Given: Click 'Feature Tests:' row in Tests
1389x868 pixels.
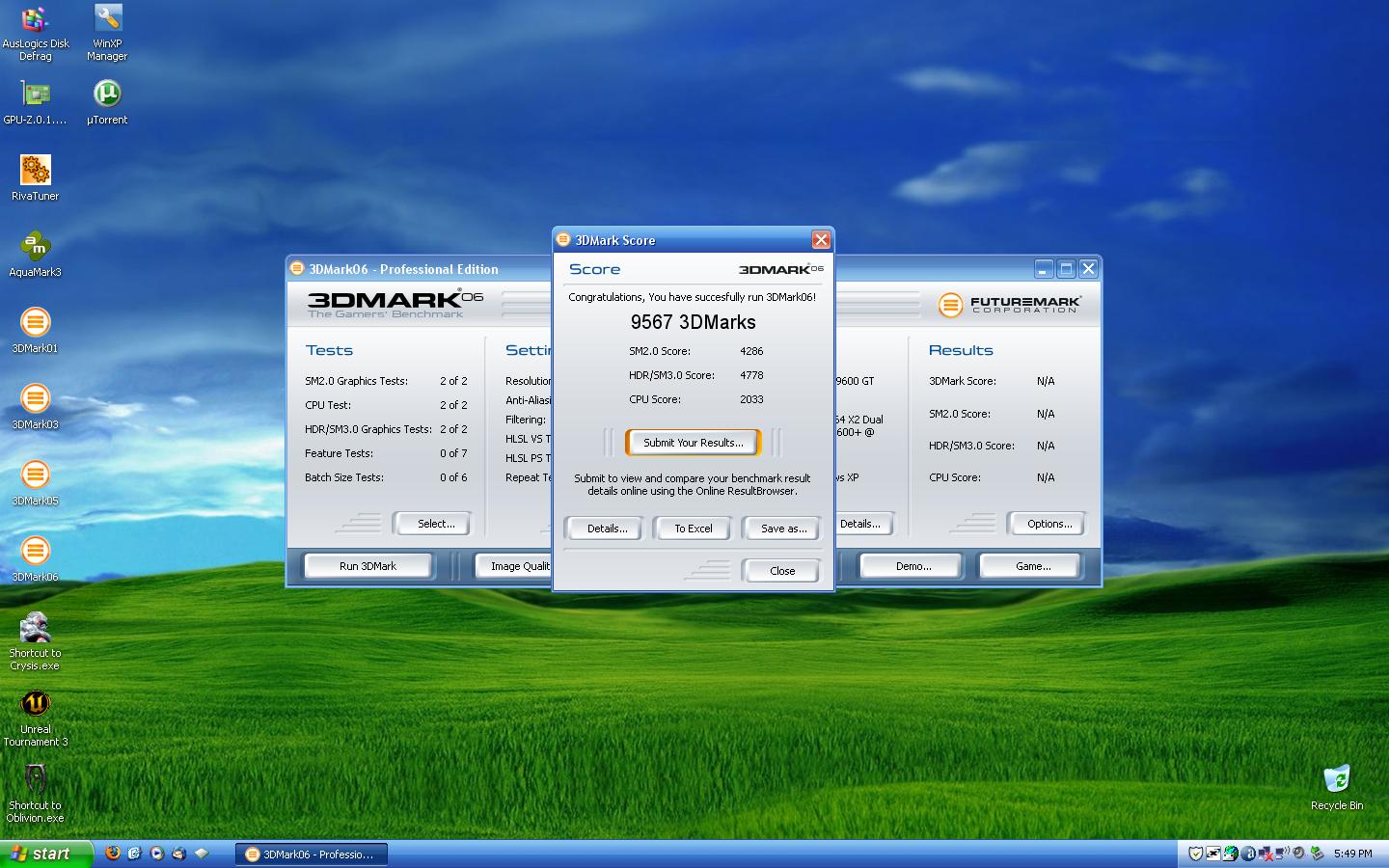Looking at the screenshot, I should [x=386, y=453].
